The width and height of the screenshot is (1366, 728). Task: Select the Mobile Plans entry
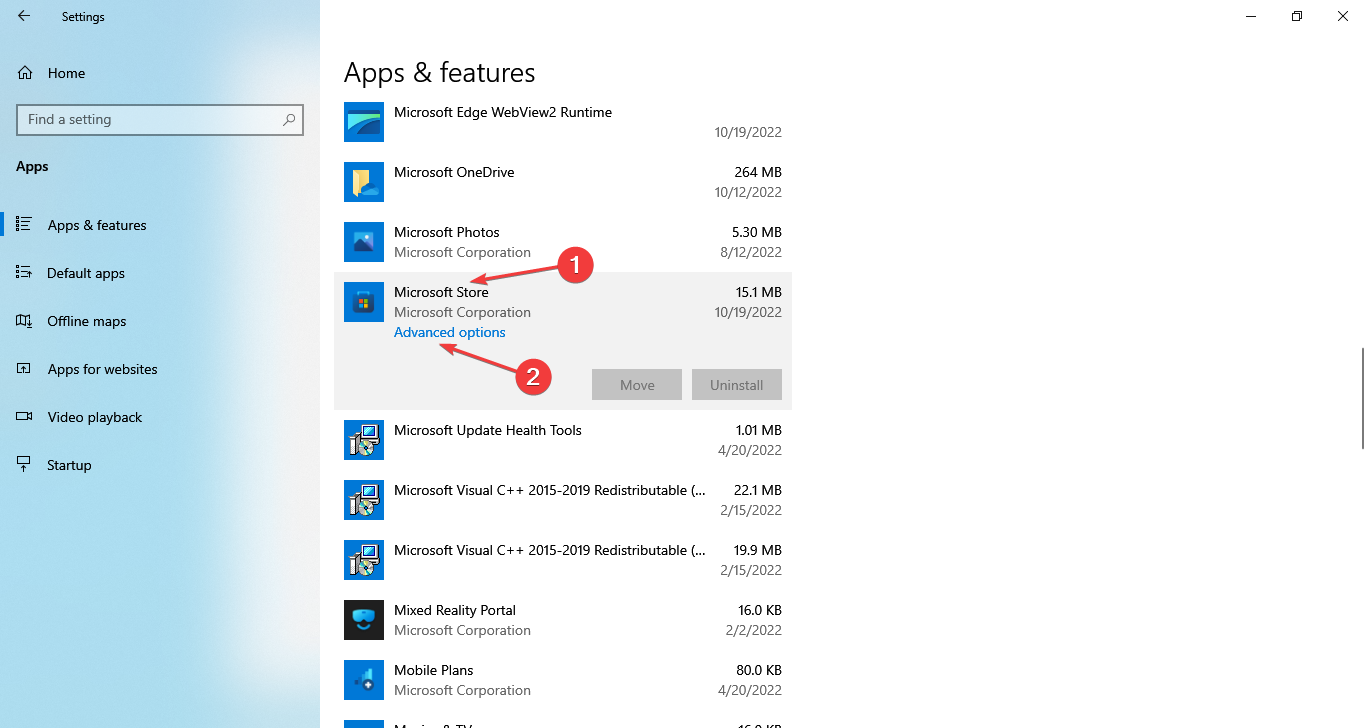coord(563,680)
